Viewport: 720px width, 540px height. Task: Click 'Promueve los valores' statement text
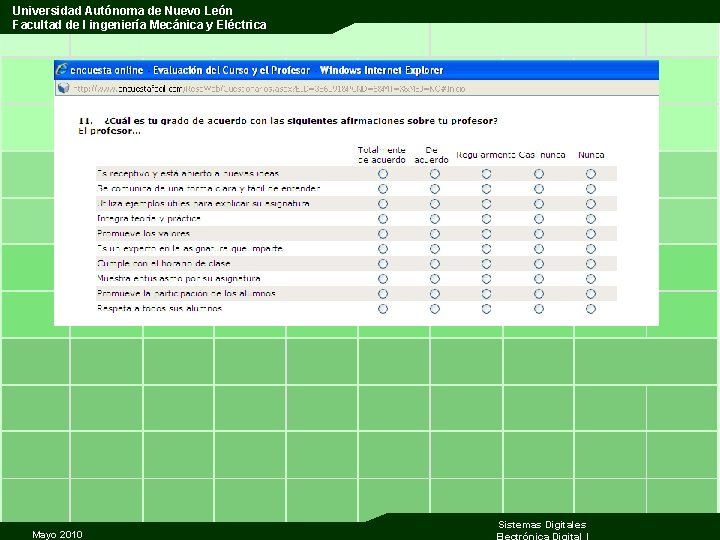click(143, 233)
